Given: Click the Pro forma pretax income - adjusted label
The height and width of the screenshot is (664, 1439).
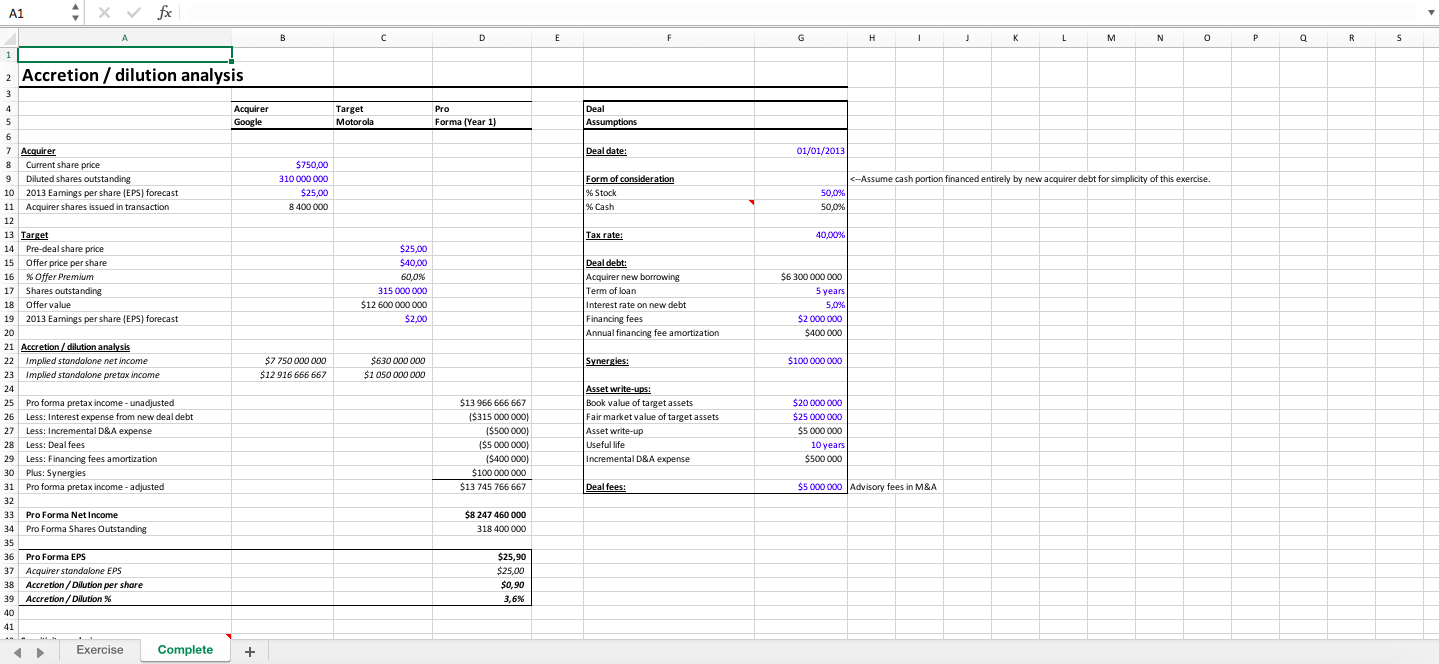Looking at the screenshot, I should 95,486.
